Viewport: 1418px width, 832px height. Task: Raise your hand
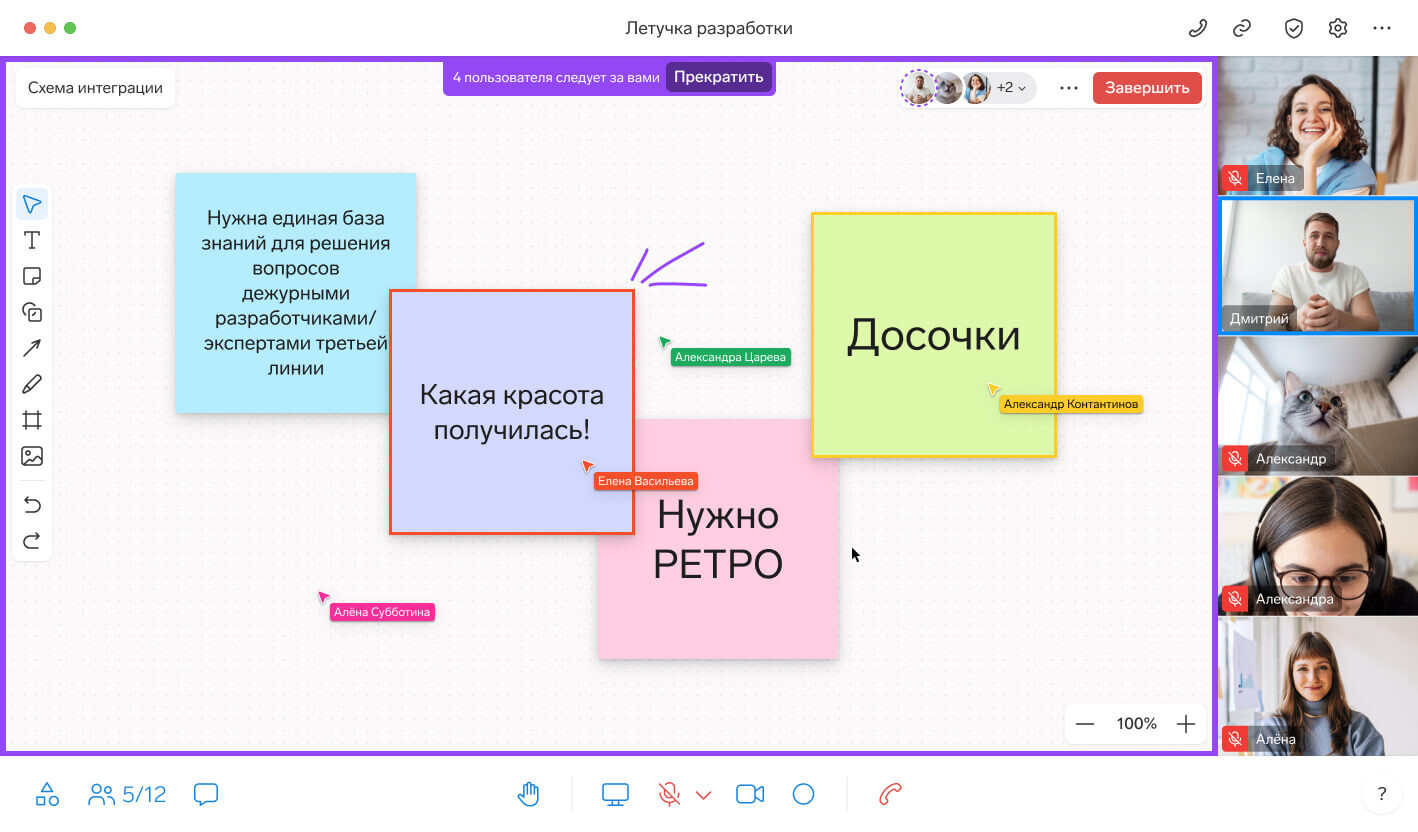pos(528,794)
